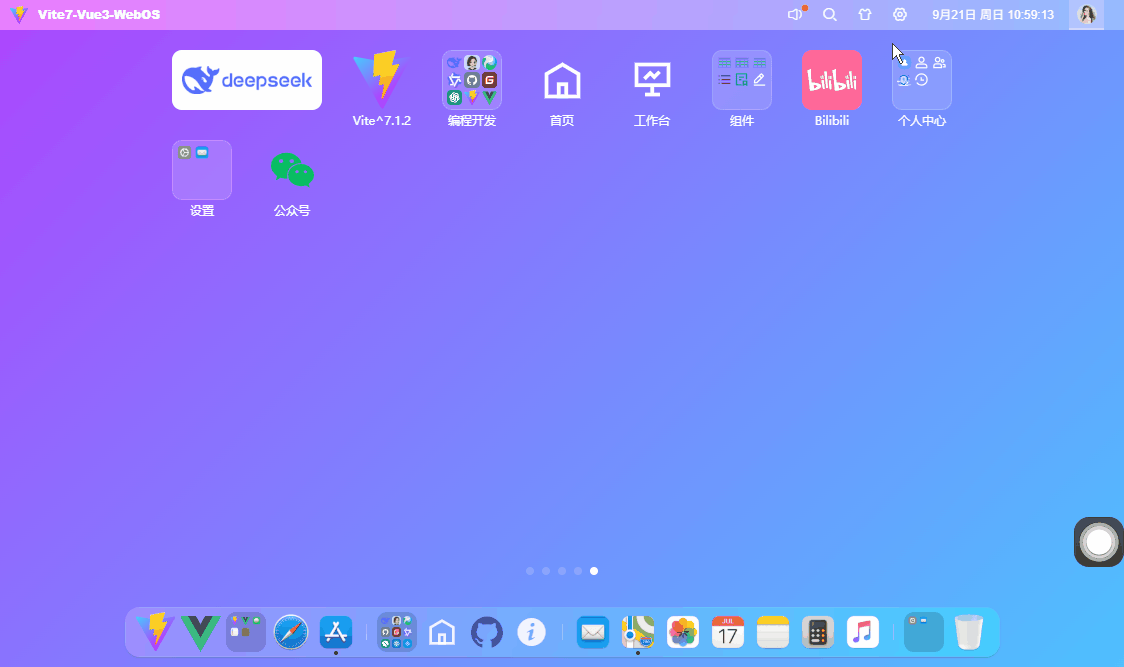Click the home icon in the dock
The image size is (1124, 667).
442,632
